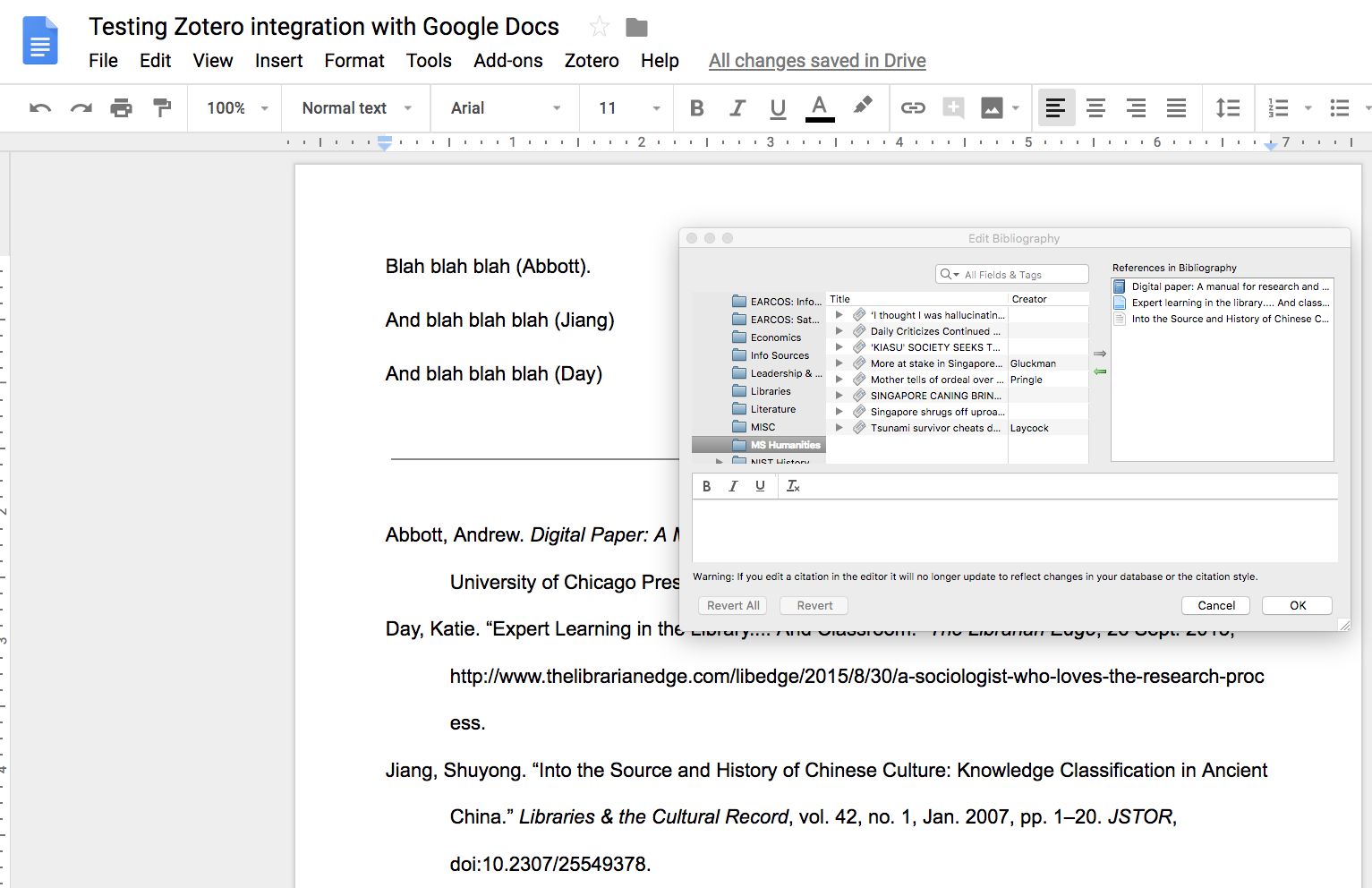Image resolution: width=1372 pixels, height=888 pixels.
Task: Click the Undo arrow in Docs toolbar
Action: (x=40, y=108)
